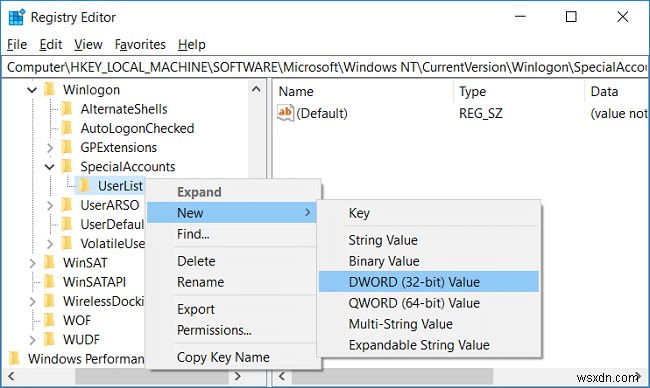Click the tree pane scroll up arrow

pyautogui.click(x=256, y=89)
